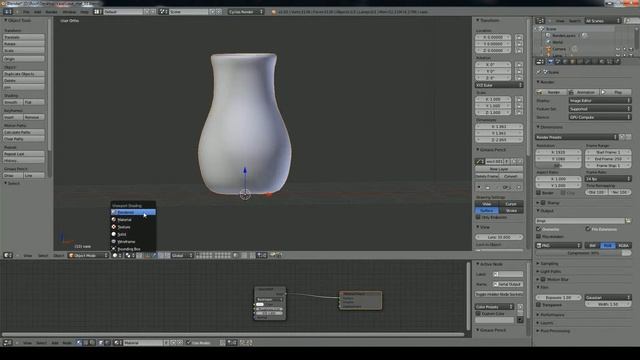Screen dimensions: 640x360
Task: Open the 24 fps frame rate dropdown
Action: coord(608,179)
